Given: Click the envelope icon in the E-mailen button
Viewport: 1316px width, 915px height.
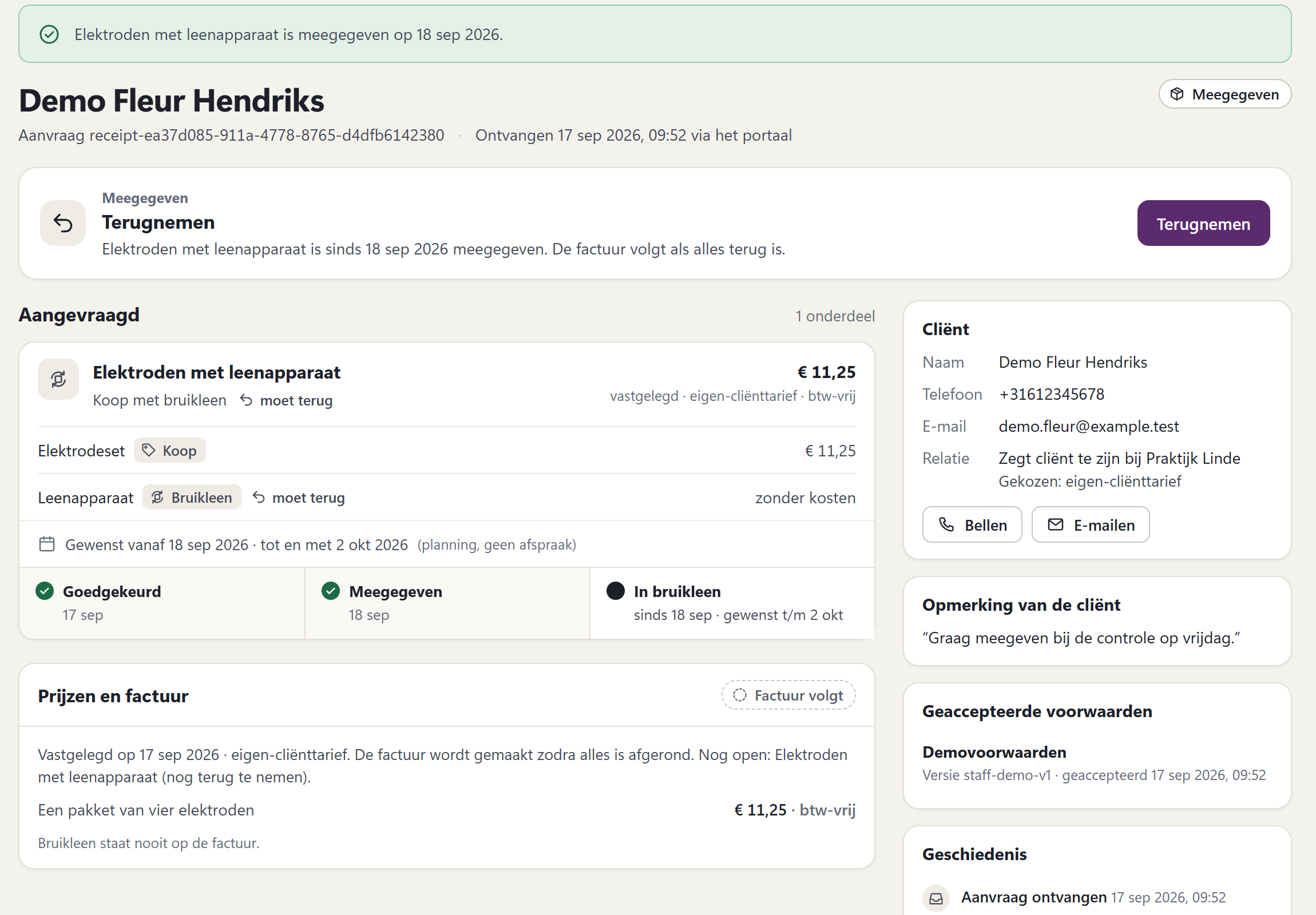Looking at the screenshot, I should click(x=1056, y=524).
